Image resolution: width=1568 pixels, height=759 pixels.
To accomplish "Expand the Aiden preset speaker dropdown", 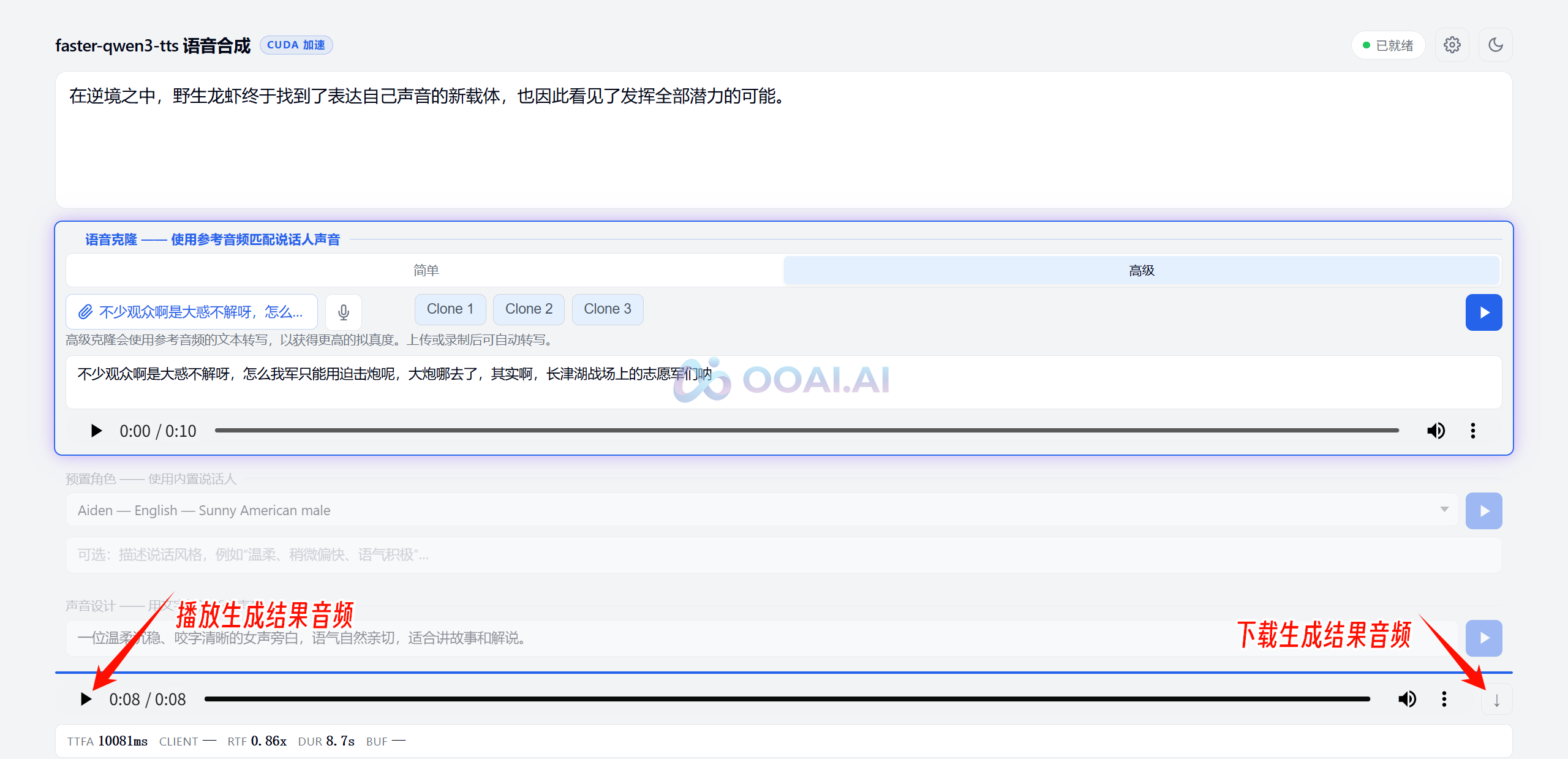I will click(761, 510).
